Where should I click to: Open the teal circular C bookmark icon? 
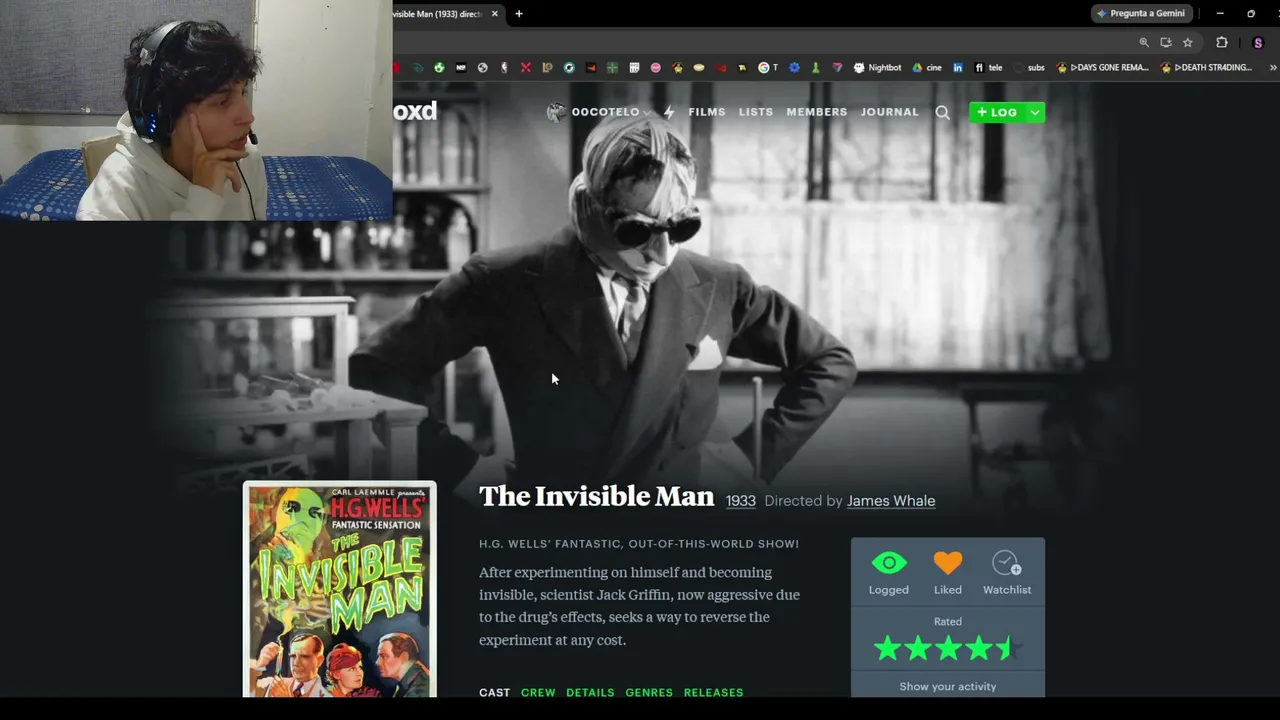click(569, 68)
